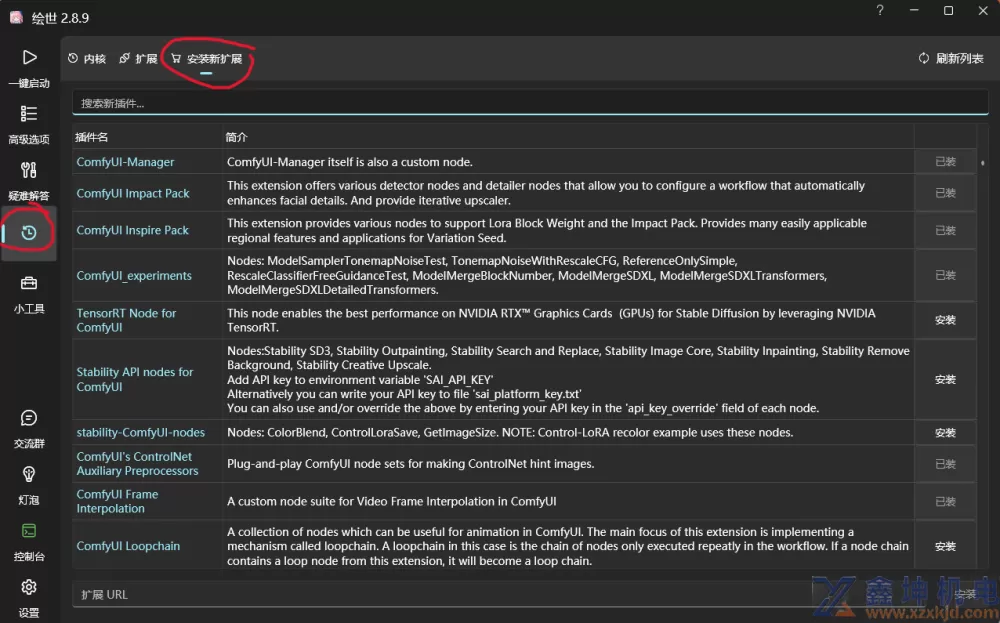Image resolution: width=1000 pixels, height=623 pixels.
Task: Select the description starting "This extension provides various nodes"
Action: click(x=547, y=230)
